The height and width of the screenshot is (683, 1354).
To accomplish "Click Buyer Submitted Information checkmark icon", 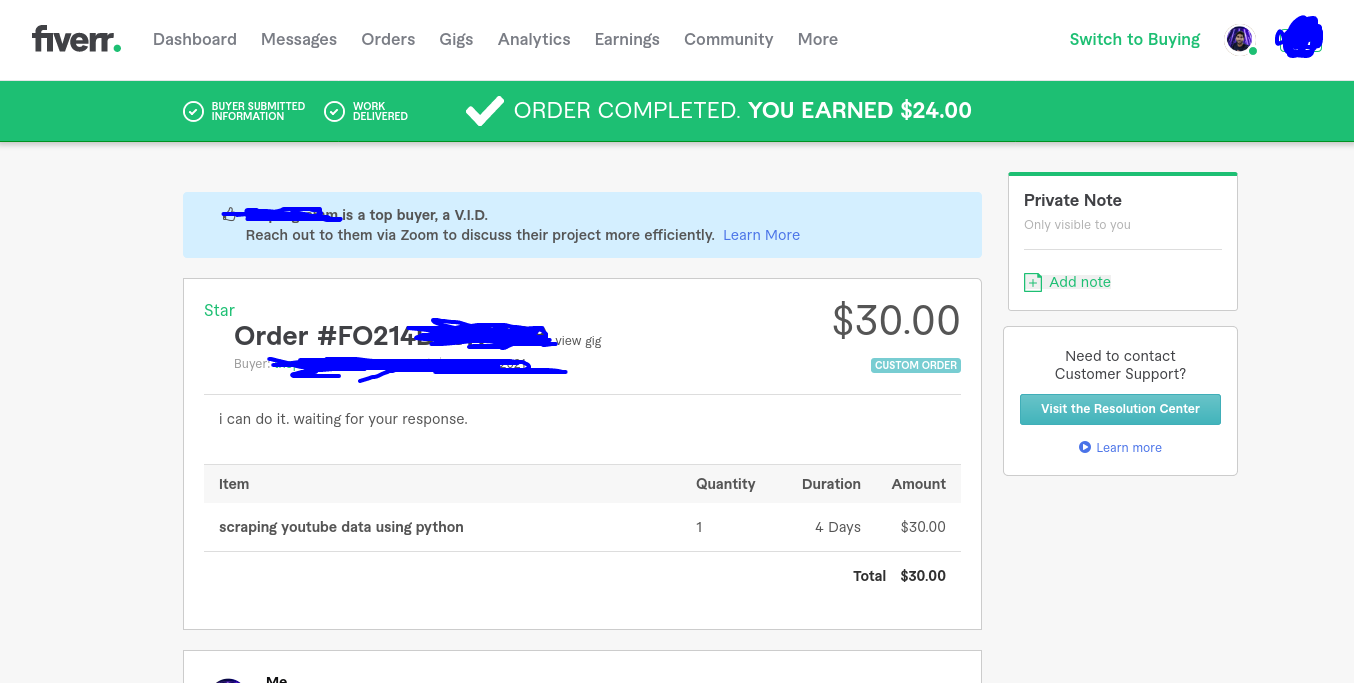I will coord(193,111).
